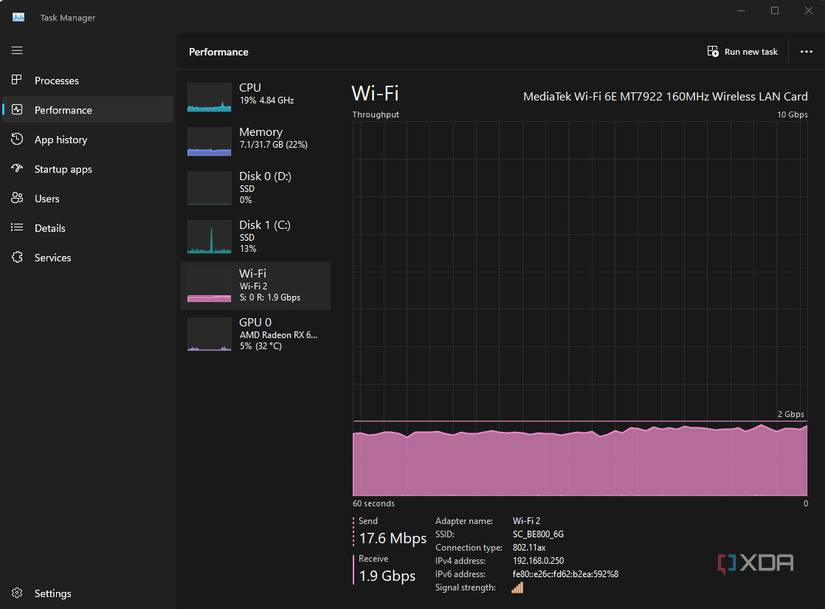Screen dimensions: 825x609
Task: Click the Processes sidebar icon
Action: 17,80
